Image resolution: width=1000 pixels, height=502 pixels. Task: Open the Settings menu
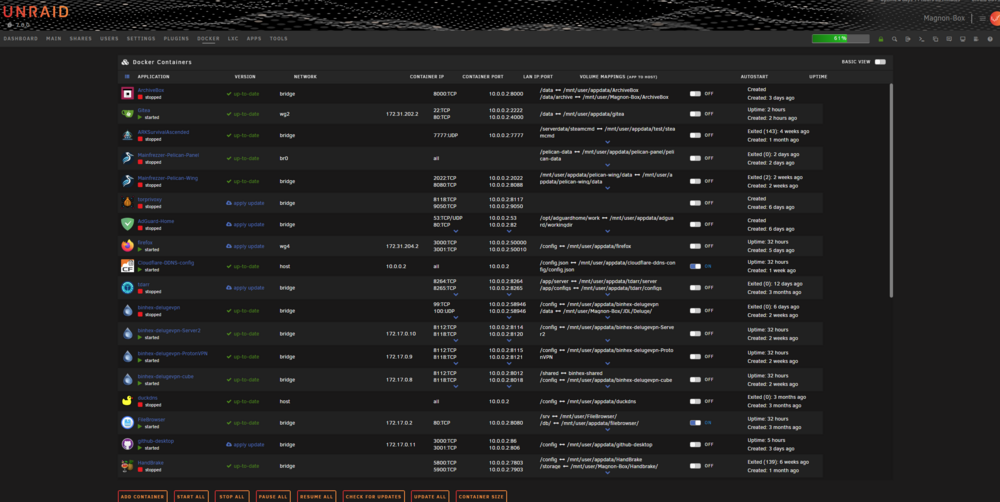point(141,39)
